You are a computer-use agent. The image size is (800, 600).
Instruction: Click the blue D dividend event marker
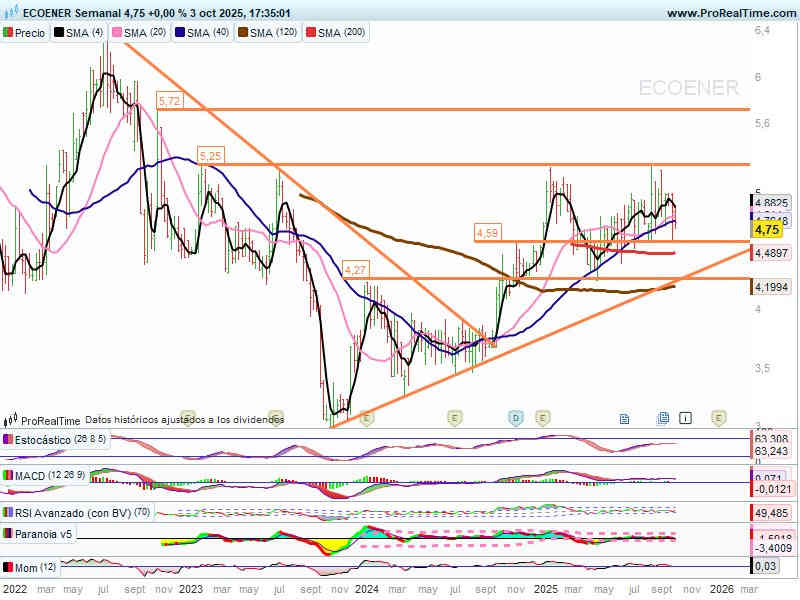pyautogui.click(x=516, y=417)
